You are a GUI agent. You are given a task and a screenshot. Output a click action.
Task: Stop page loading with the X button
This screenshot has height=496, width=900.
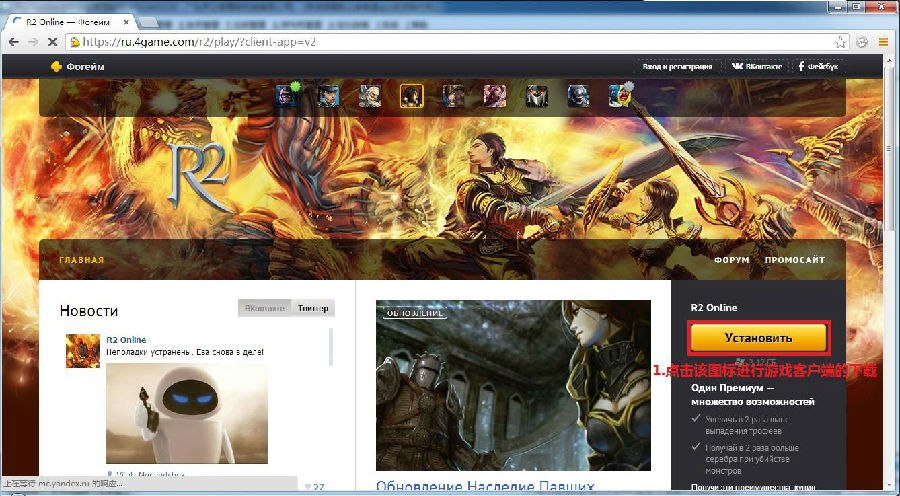click(x=52, y=42)
